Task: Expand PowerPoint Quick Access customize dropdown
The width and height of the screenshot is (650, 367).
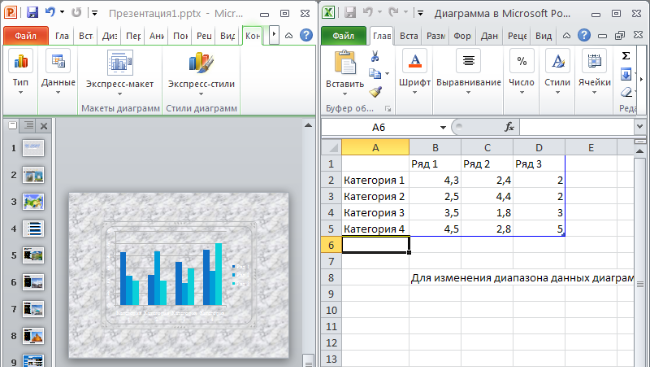Action: point(95,13)
